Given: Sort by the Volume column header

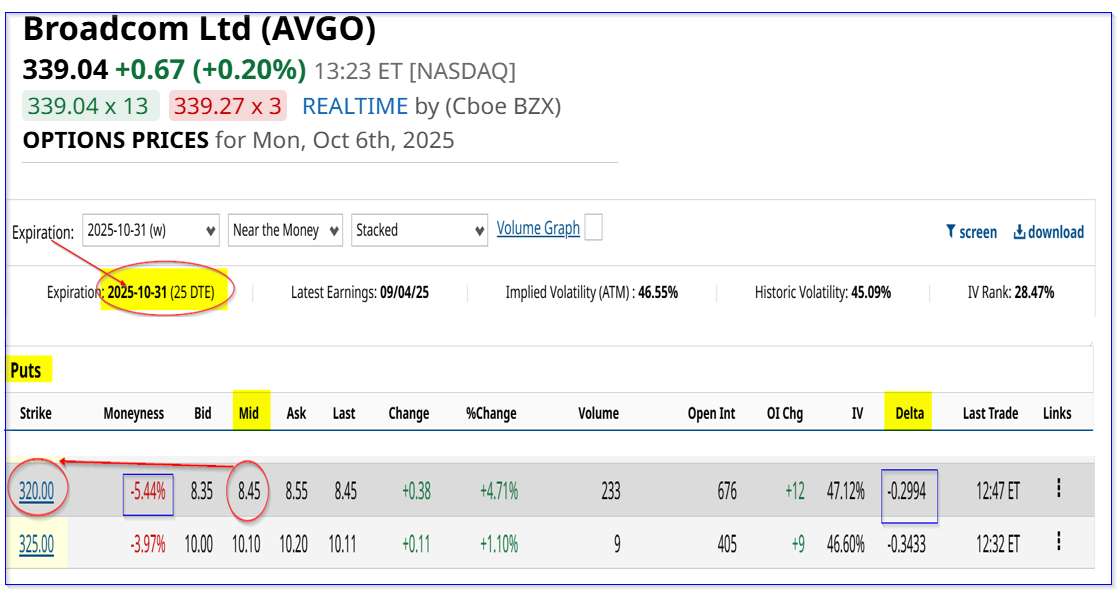Looking at the screenshot, I should (x=598, y=413).
